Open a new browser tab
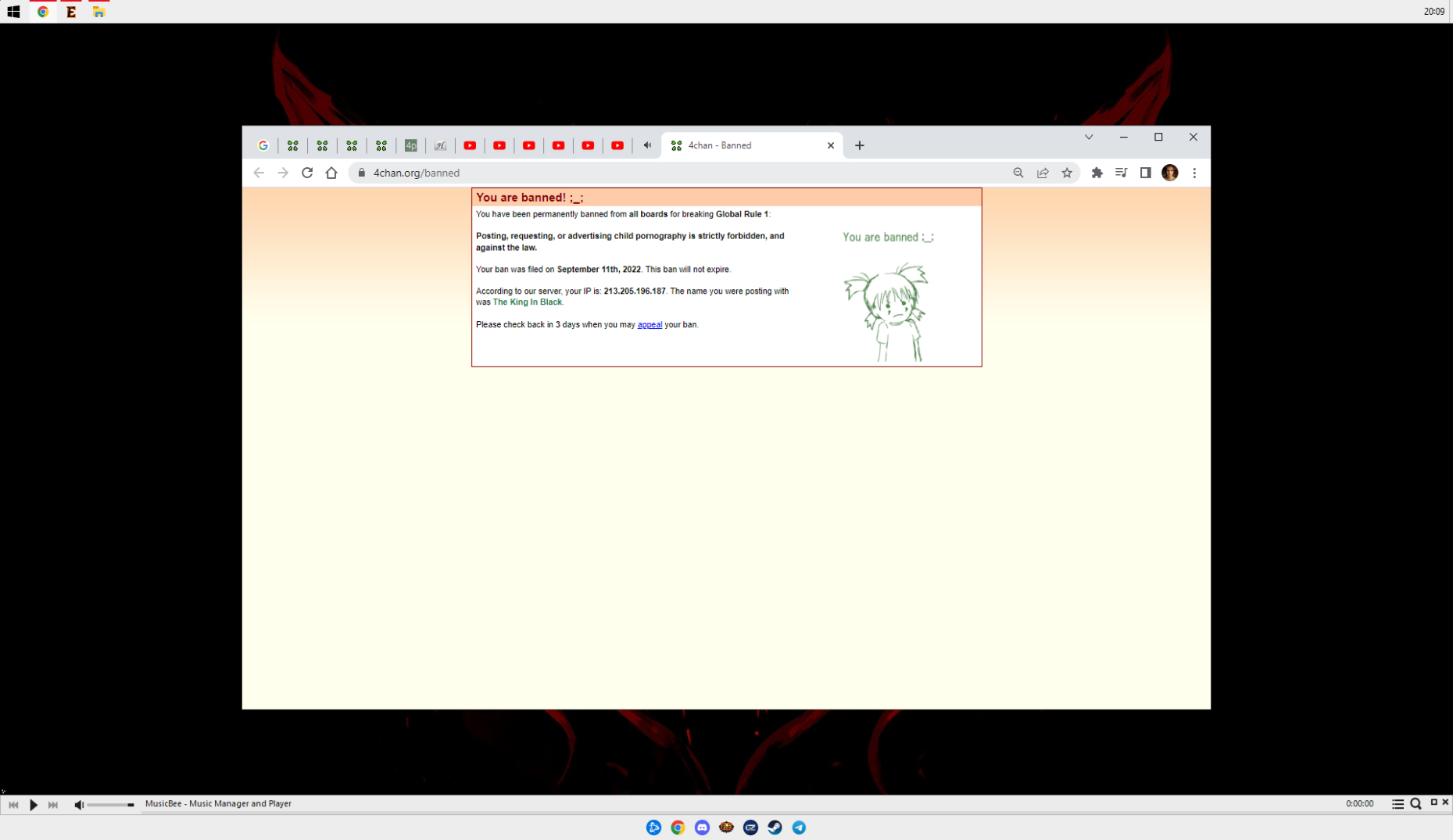Image resolution: width=1453 pixels, height=840 pixels. [x=860, y=145]
